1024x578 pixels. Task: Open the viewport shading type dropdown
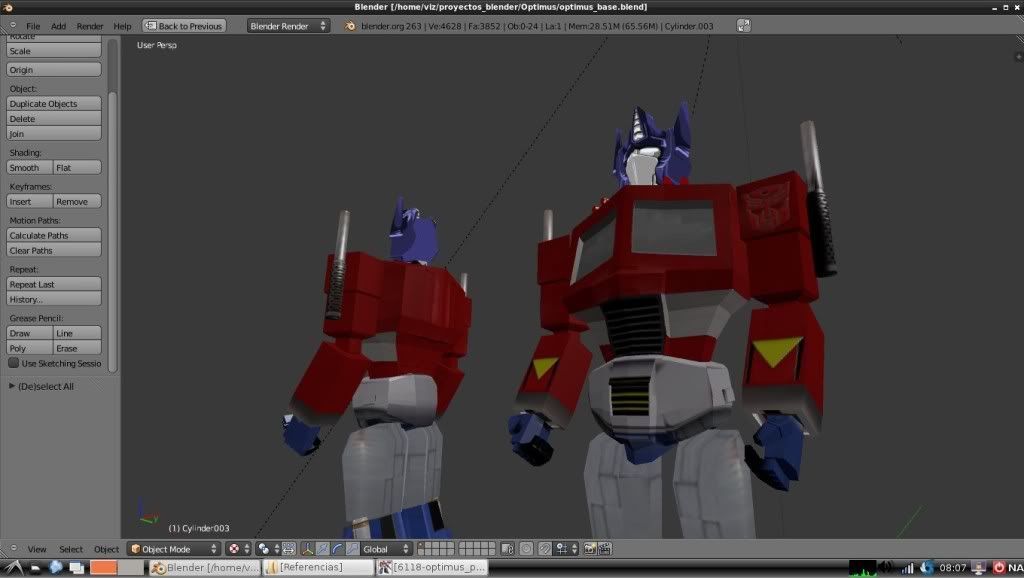click(238, 549)
